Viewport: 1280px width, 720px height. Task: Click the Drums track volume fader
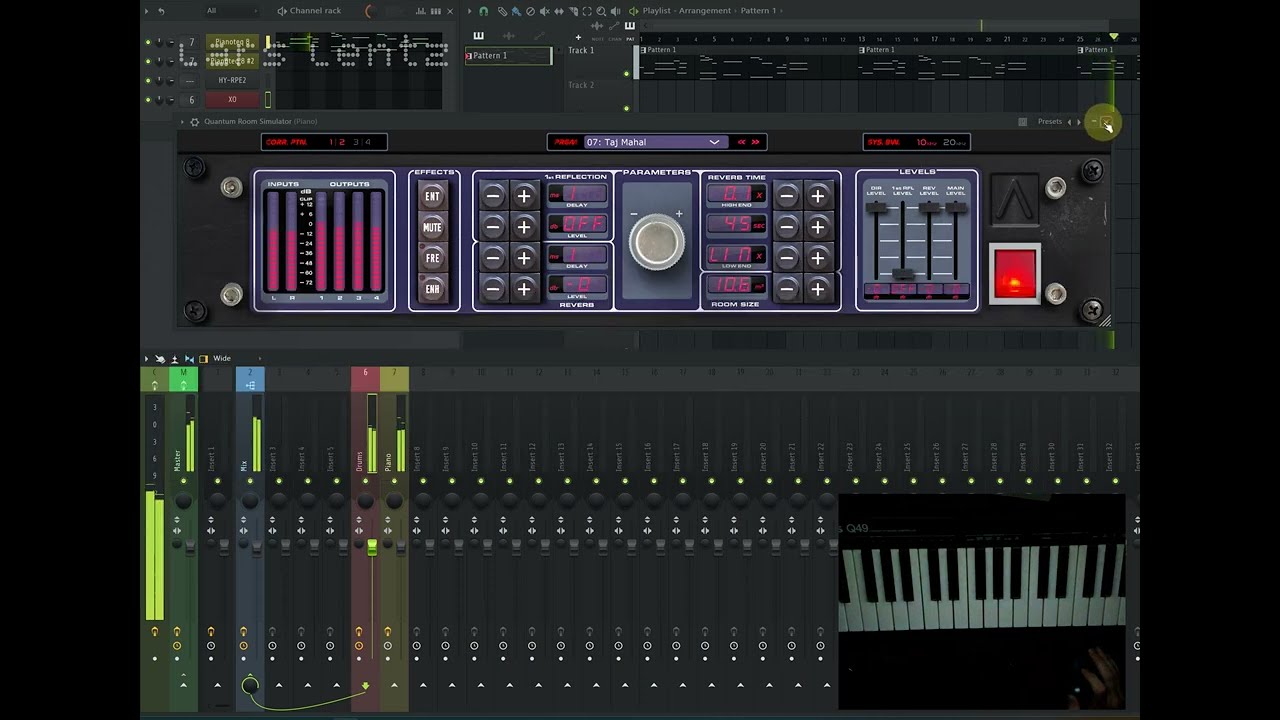[372, 547]
